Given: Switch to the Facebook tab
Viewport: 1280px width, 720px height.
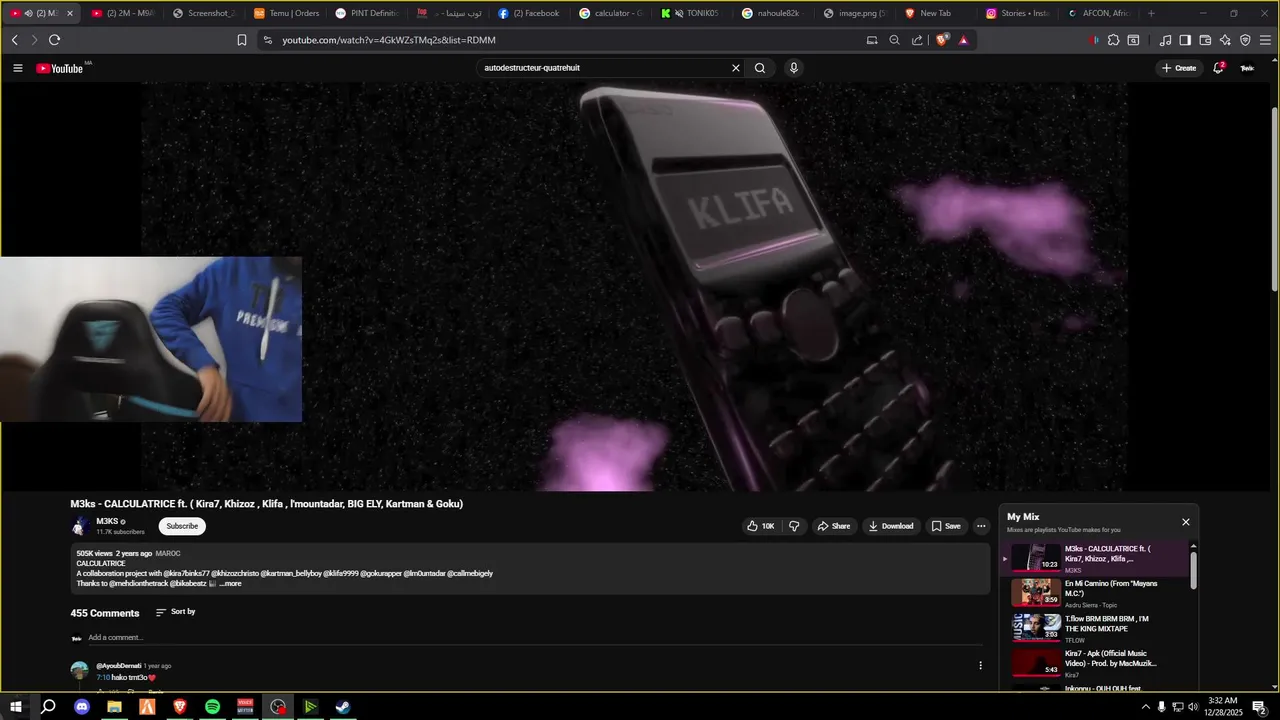Looking at the screenshot, I should point(530,13).
